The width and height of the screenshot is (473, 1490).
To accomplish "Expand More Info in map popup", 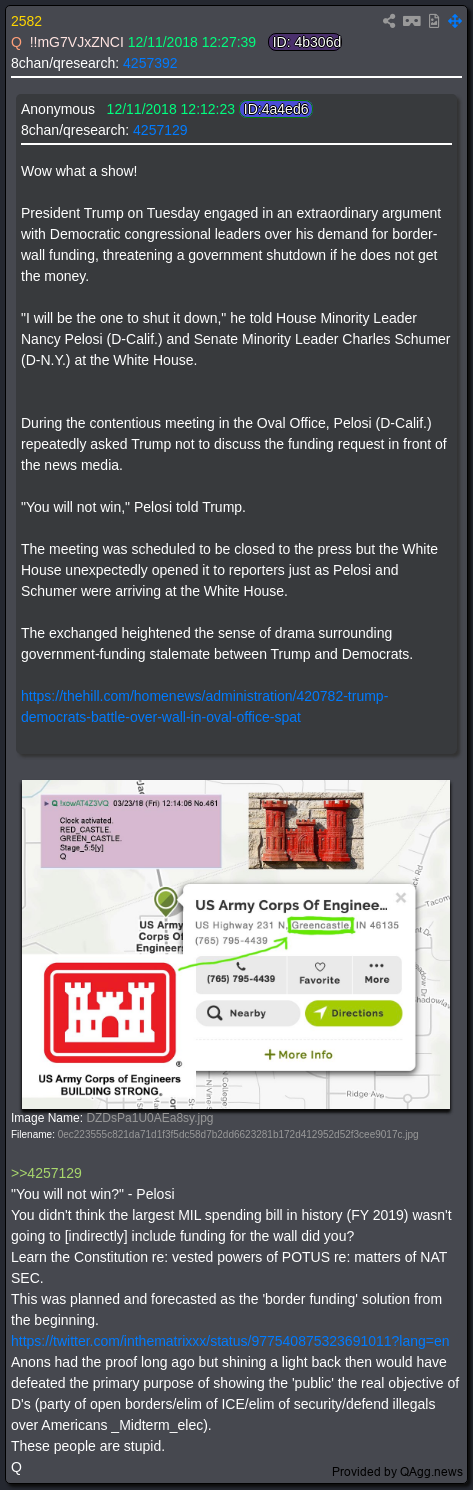I will point(298,1054).
